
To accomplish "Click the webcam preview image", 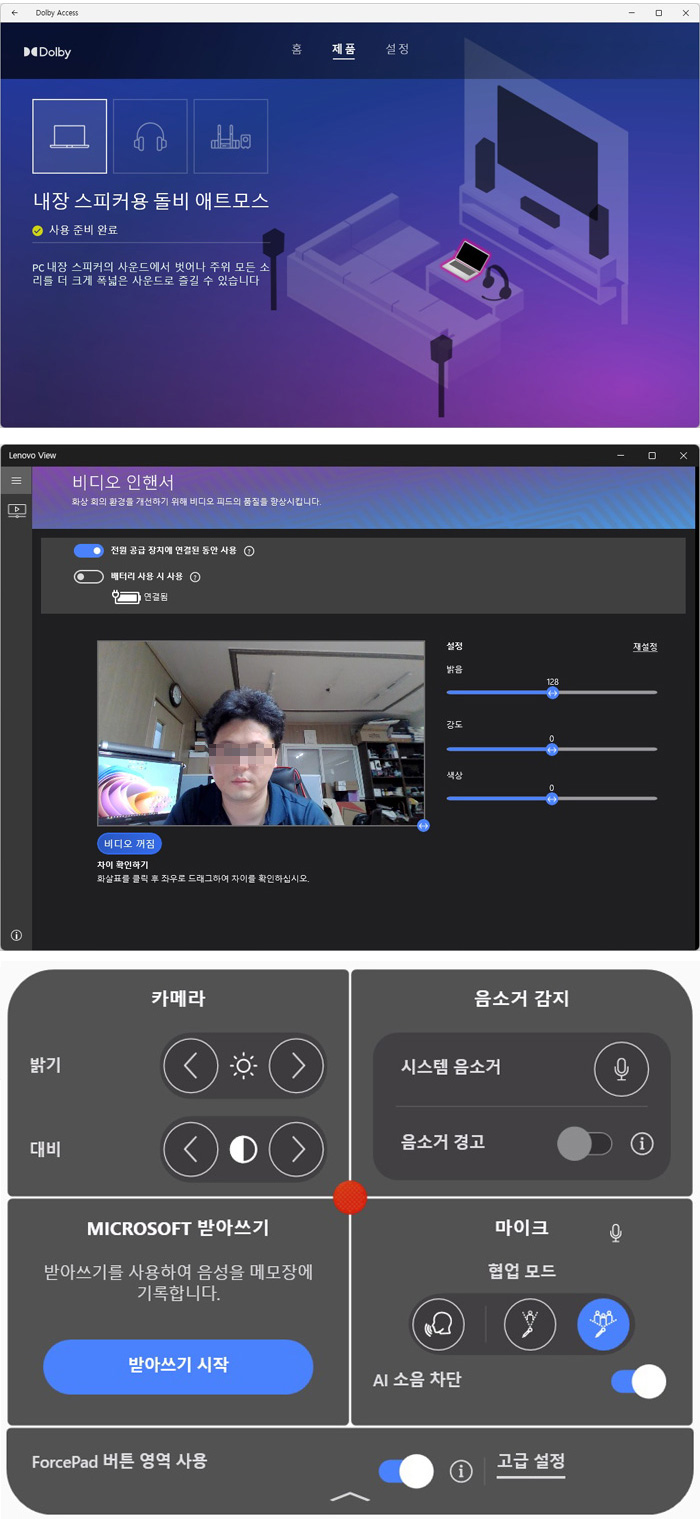I will [x=261, y=733].
